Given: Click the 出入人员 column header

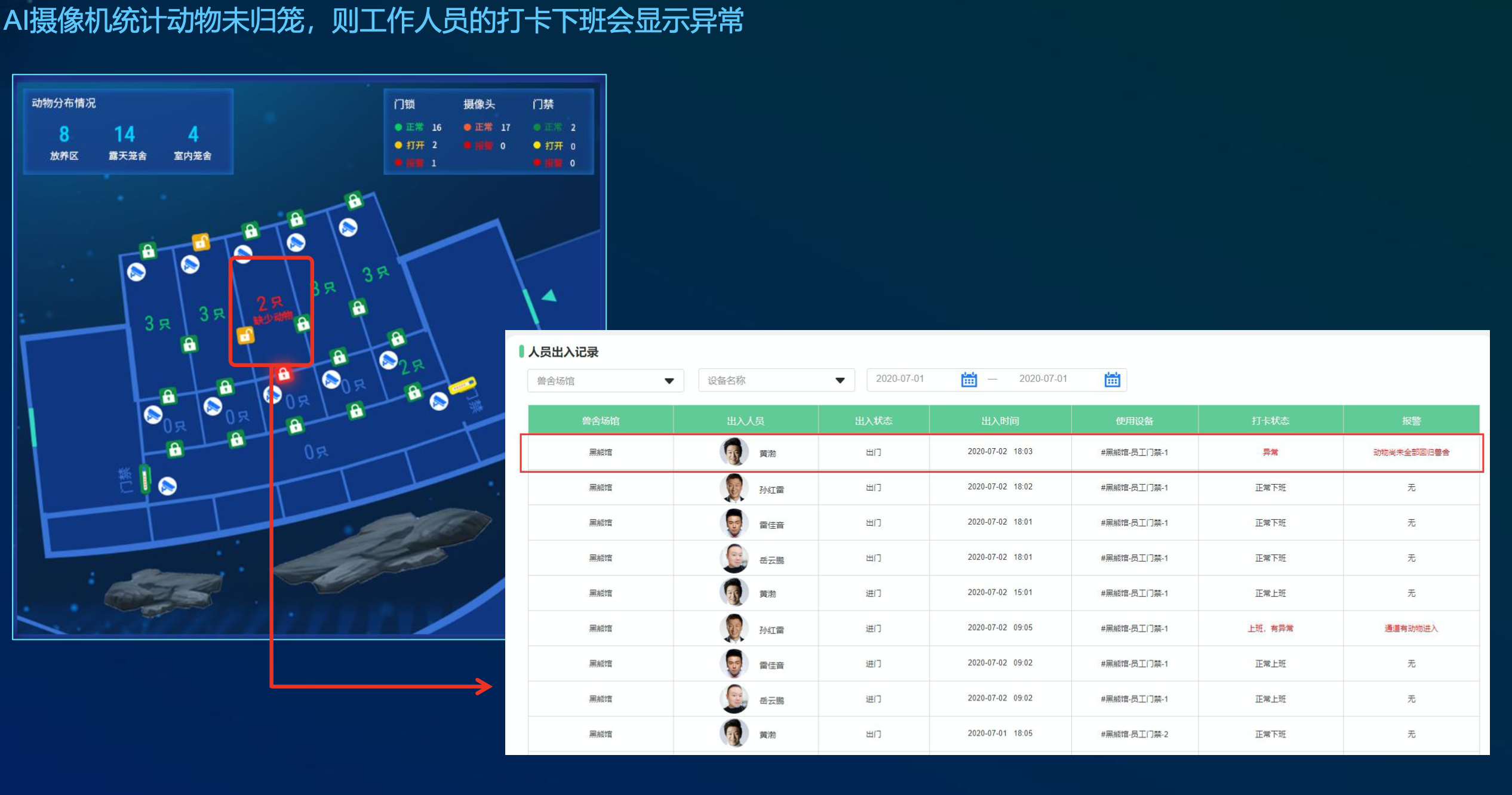Looking at the screenshot, I should (x=745, y=420).
